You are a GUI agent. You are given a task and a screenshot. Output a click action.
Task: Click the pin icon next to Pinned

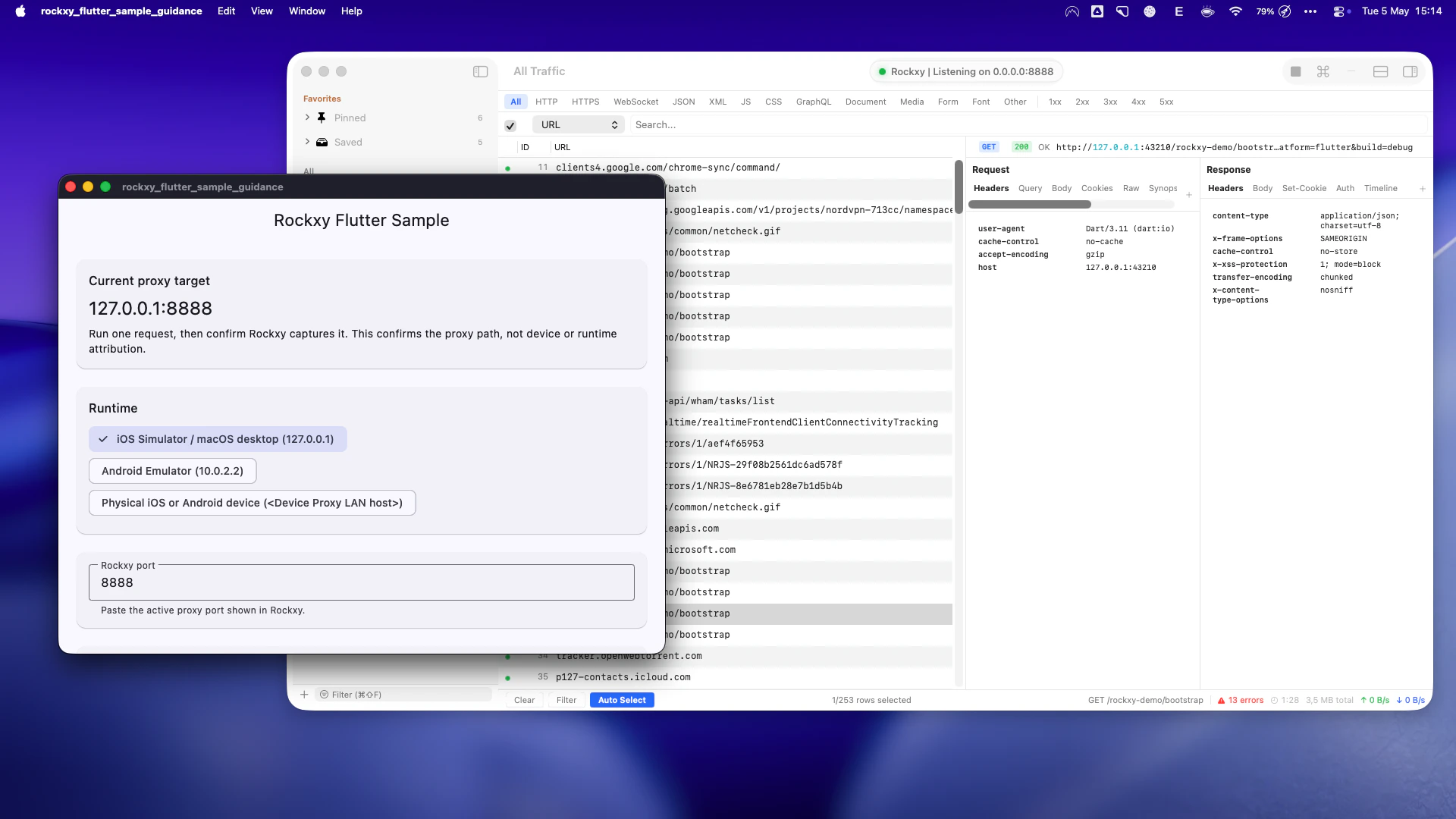pyautogui.click(x=322, y=118)
